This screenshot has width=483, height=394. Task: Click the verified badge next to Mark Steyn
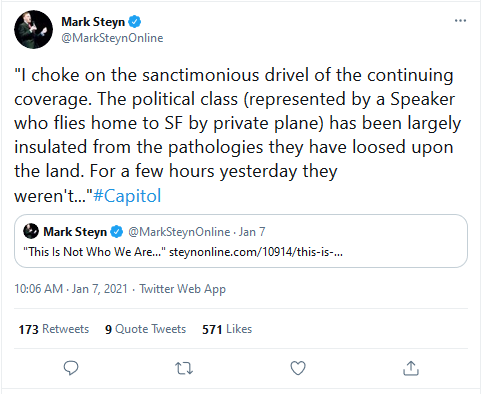(x=135, y=22)
